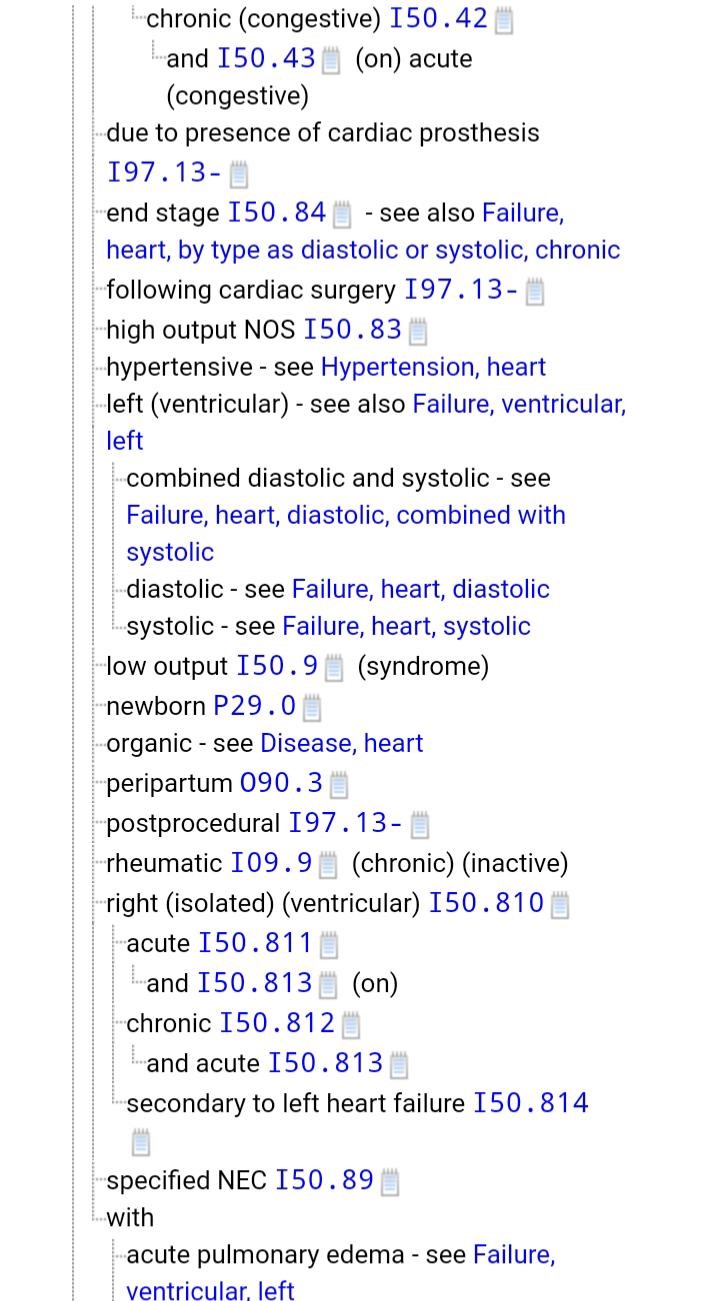
Task: Click the note icon beside I50.42
Action: (504, 20)
